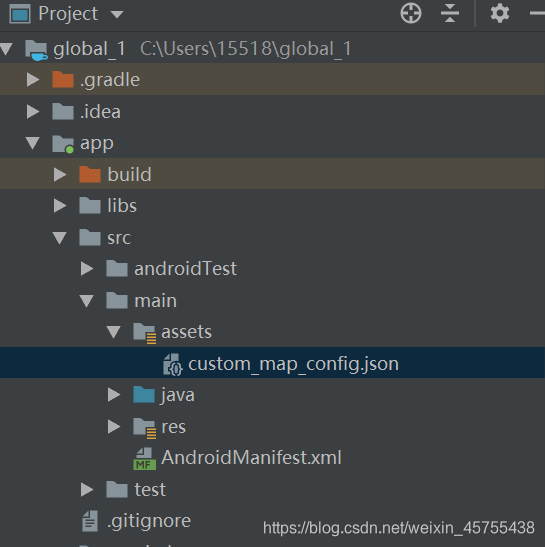Select the androidTest folder name

pos(186,269)
